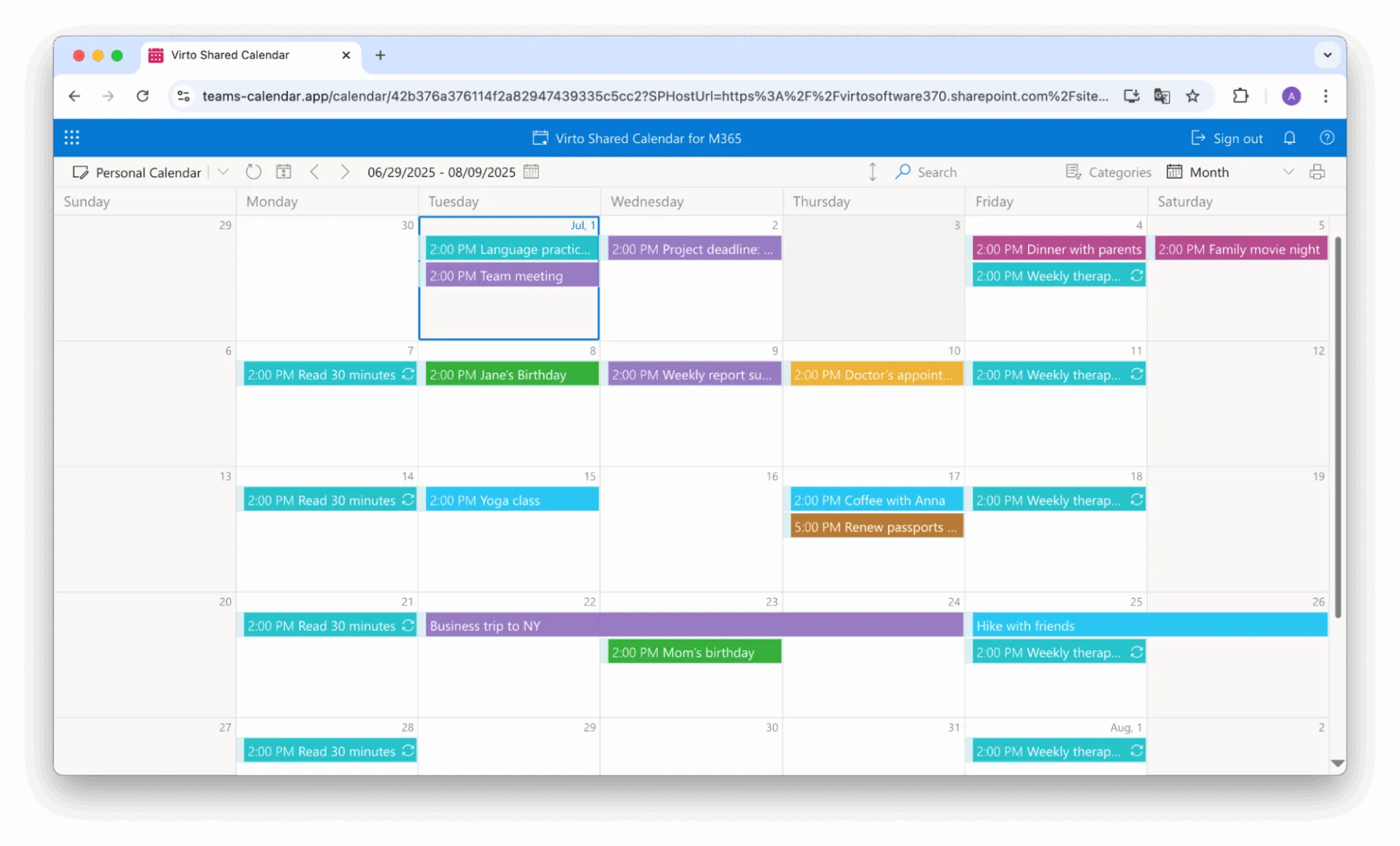Screen dimensions: 1400x846
Task: Sign out of Virto Shared Calendar
Action: pyautogui.click(x=1226, y=138)
